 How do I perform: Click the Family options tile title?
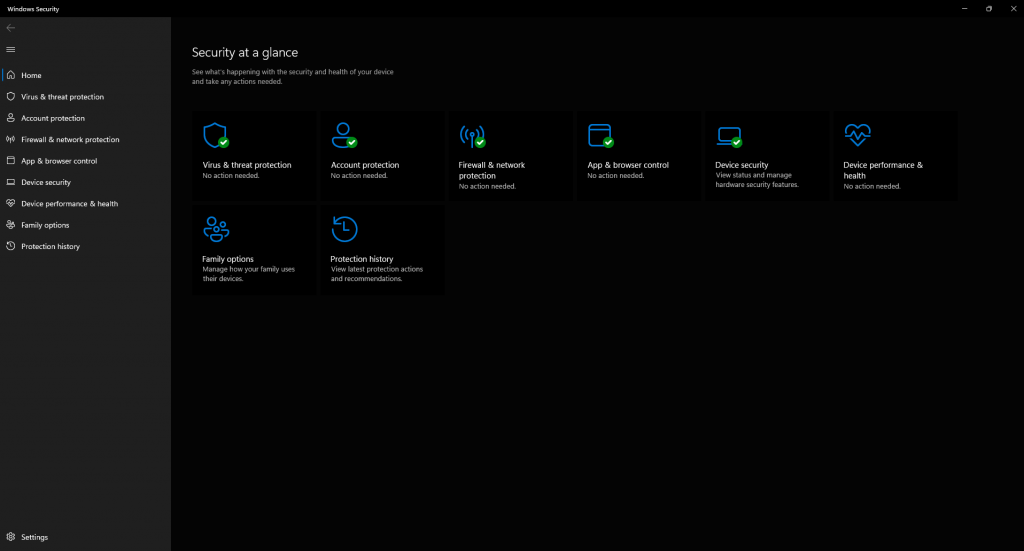pos(228,259)
